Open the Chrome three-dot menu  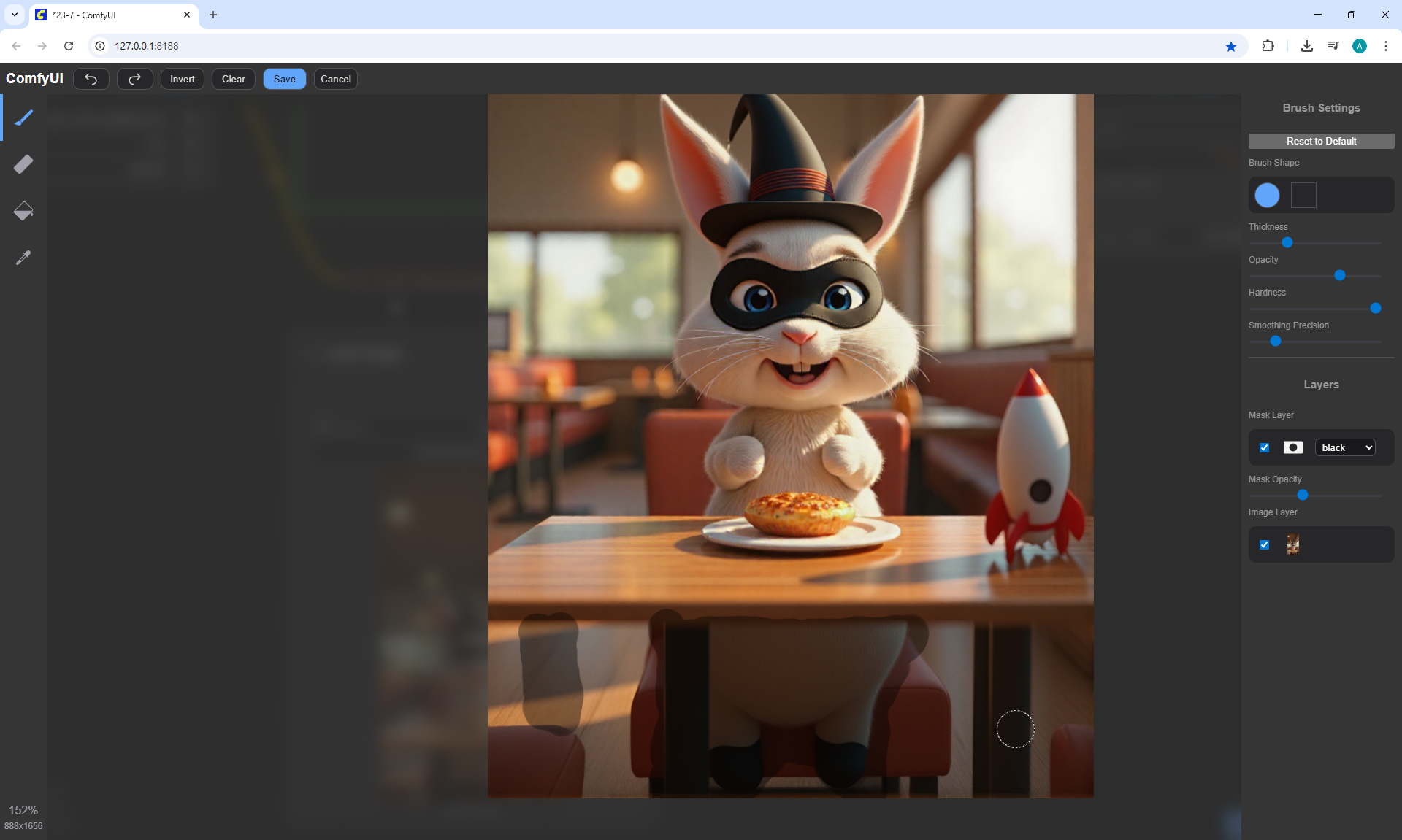pyautogui.click(x=1385, y=46)
